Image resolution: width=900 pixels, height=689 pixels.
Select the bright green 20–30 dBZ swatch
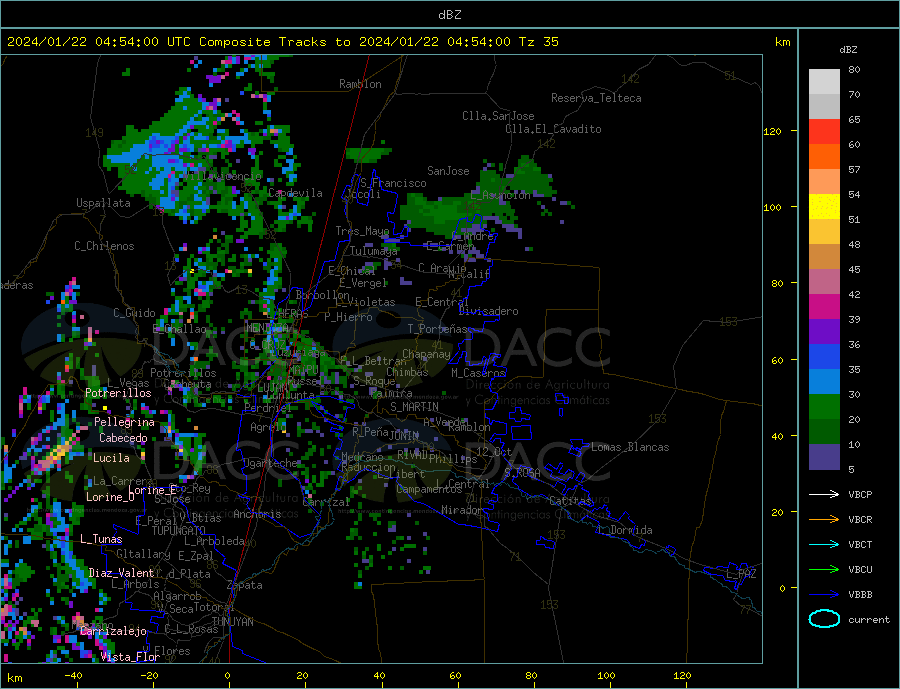825,407
